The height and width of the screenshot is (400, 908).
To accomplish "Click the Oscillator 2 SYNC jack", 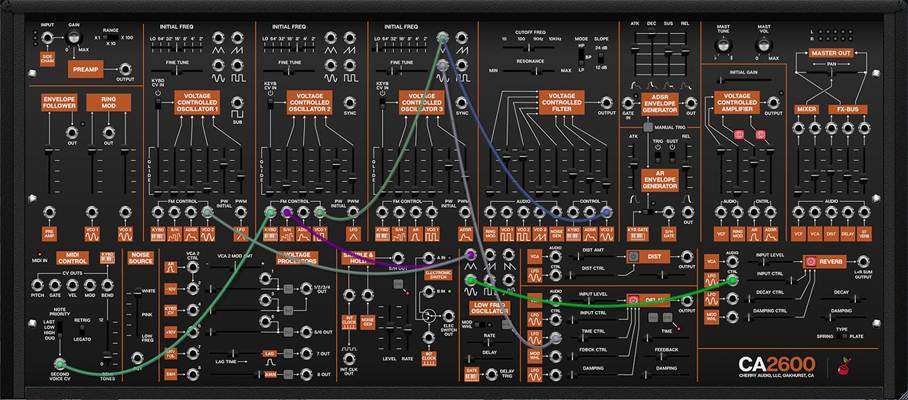I will pyautogui.click(x=349, y=102).
